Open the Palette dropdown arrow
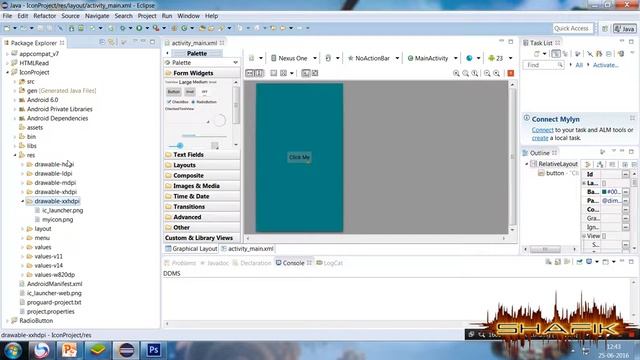The width and height of the screenshot is (640, 360). (236, 63)
